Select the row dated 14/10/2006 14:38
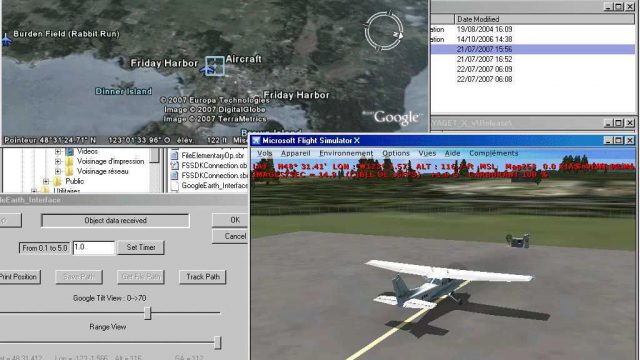Viewport: 640px width, 360px height. click(533, 40)
